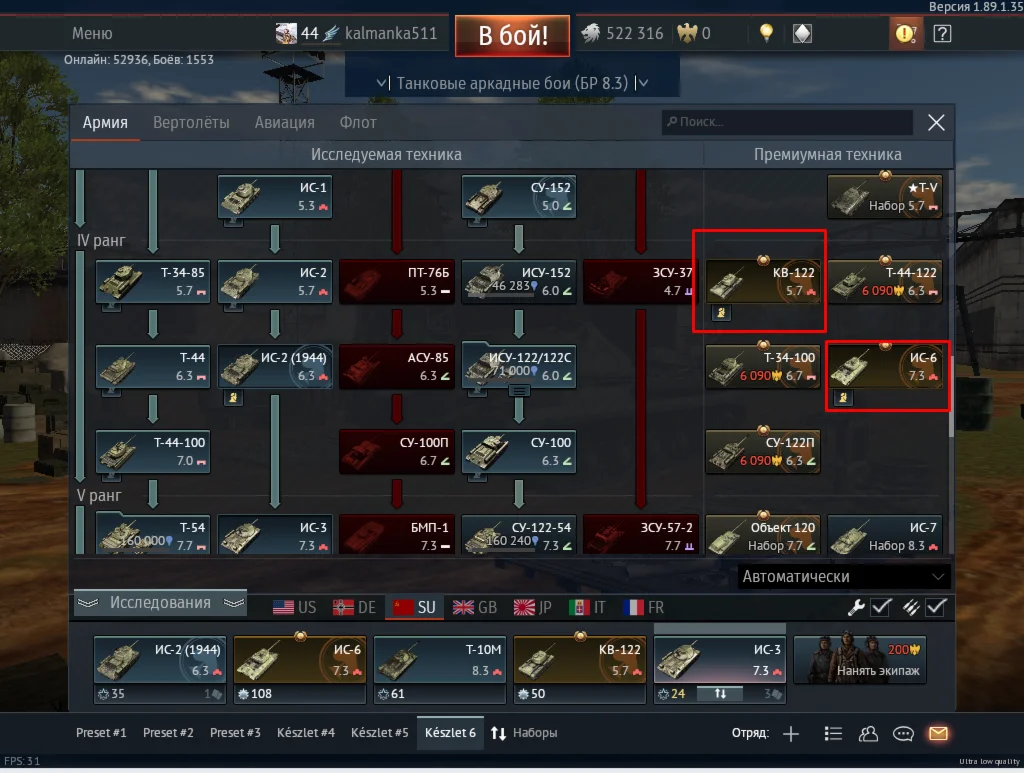Select the Объект 120 pack vehicle

click(763, 535)
